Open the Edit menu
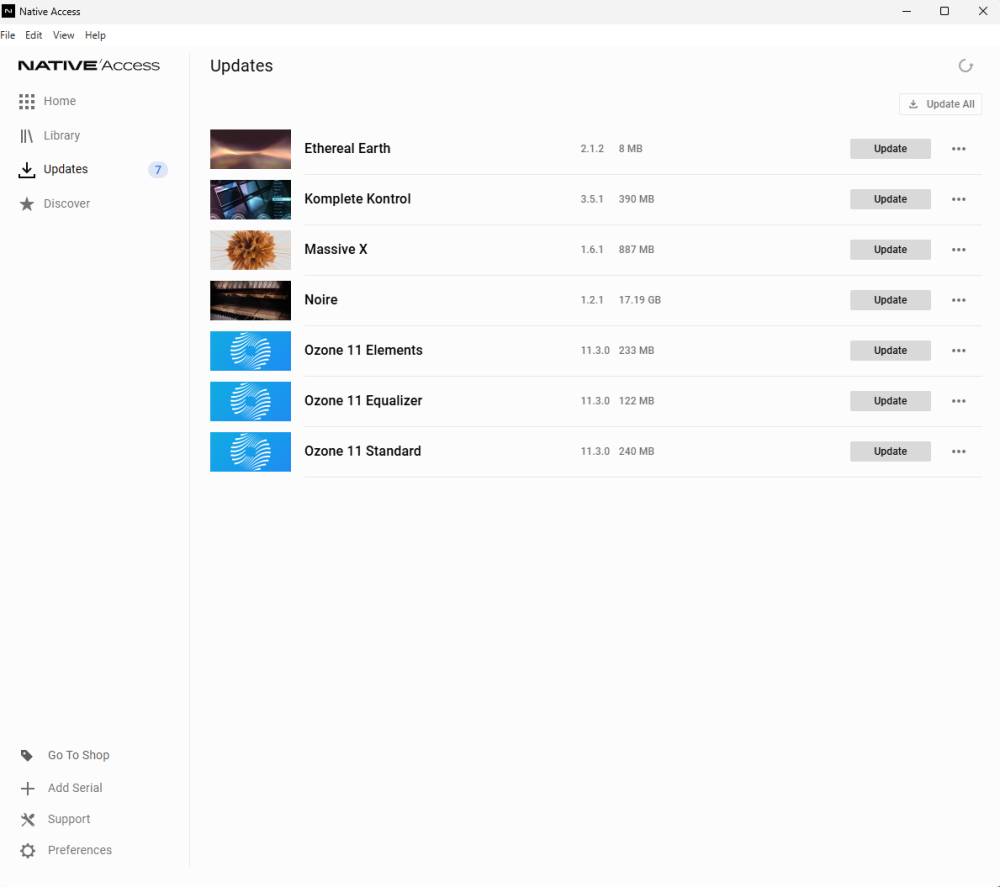 (33, 35)
